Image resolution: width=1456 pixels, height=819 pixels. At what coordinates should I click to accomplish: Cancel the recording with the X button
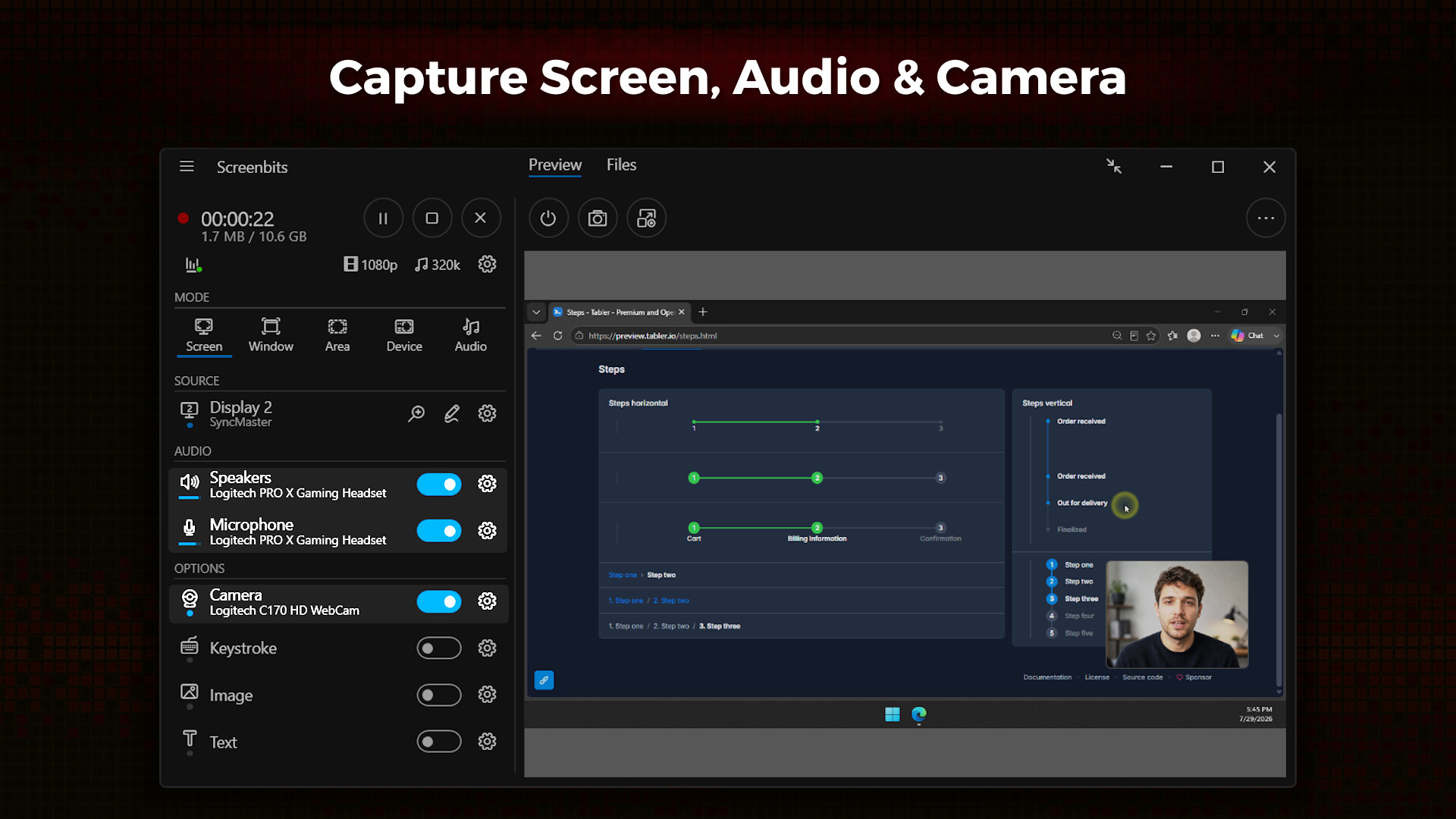481,218
